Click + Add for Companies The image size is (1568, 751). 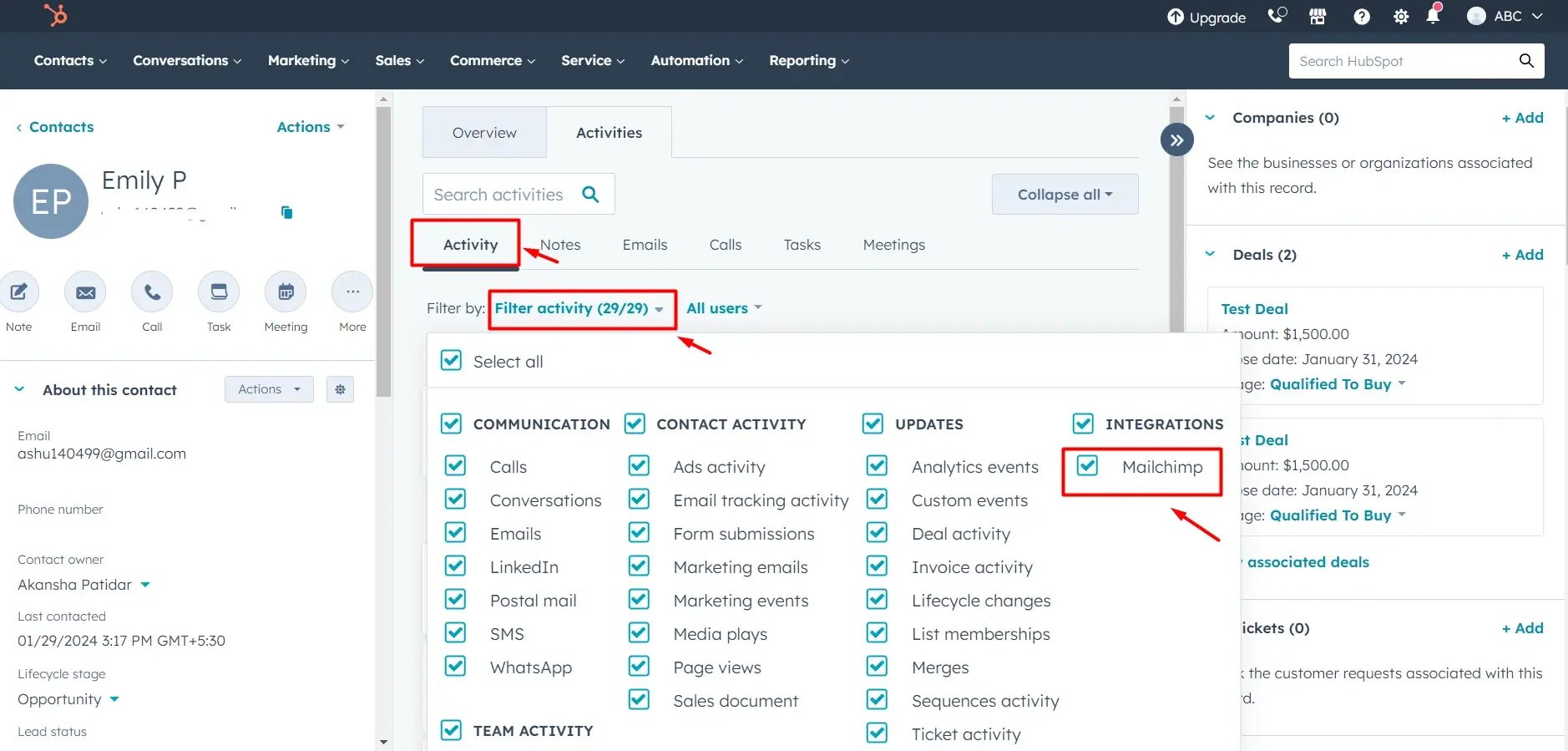pyautogui.click(x=1523, y=118)
